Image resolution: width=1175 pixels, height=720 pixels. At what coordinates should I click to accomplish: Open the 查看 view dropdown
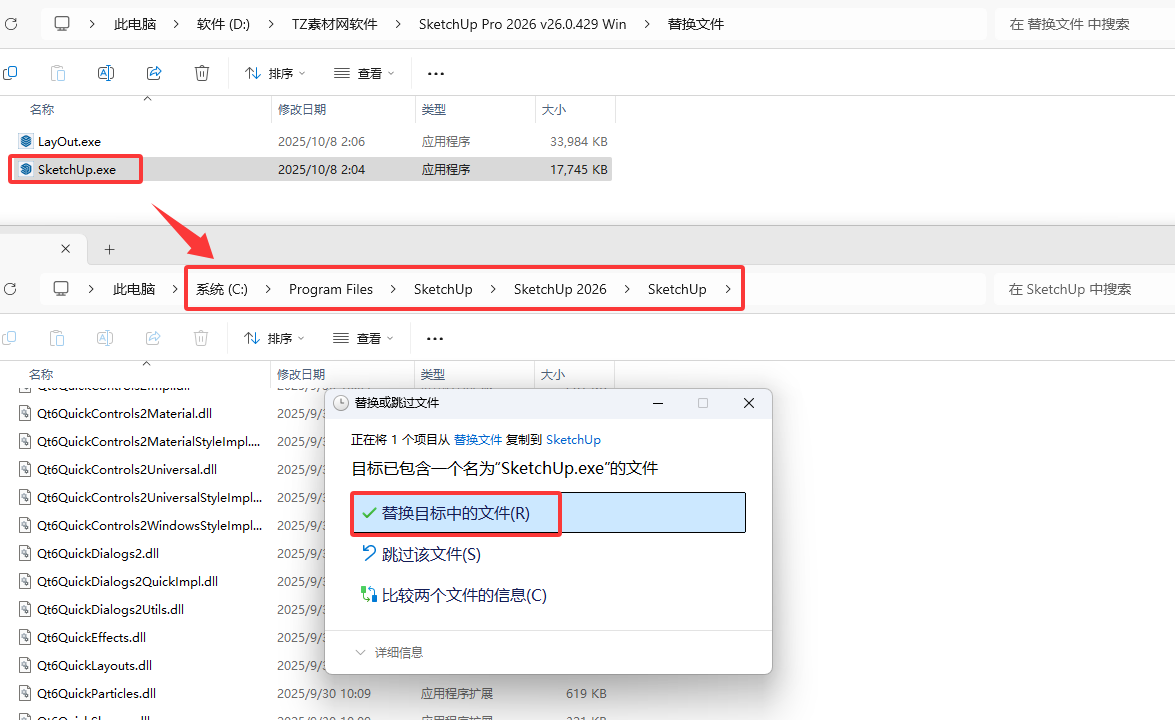(x=364, y=72)
